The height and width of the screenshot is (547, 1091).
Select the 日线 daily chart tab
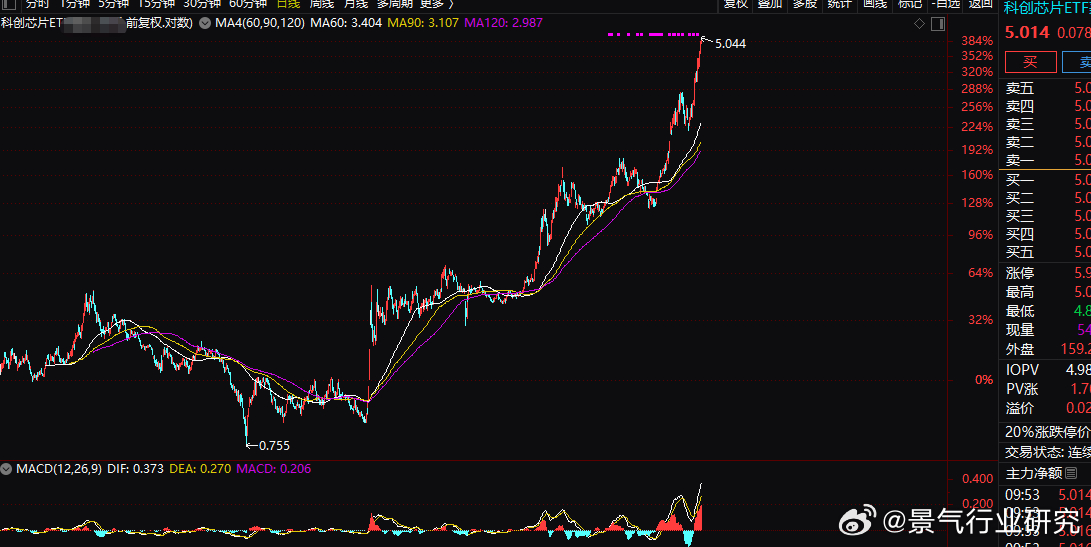(x=288, y=3)
